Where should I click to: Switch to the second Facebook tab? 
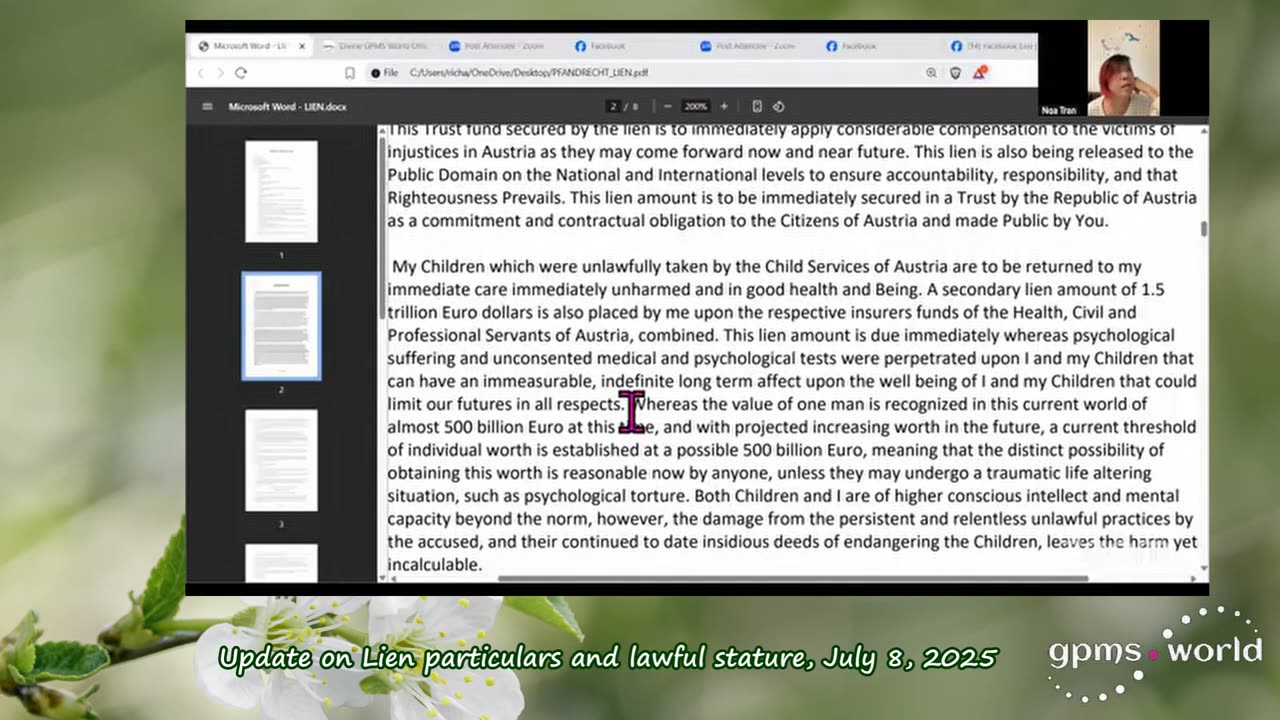(852, 46)
